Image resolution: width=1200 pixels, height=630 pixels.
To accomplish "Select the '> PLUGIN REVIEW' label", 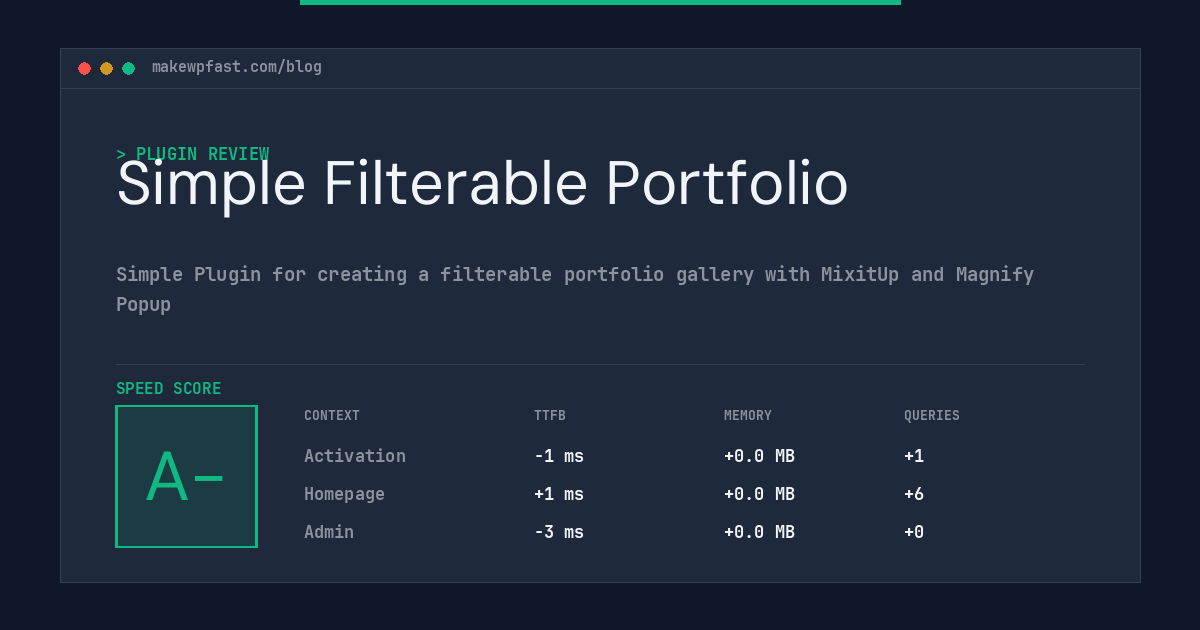I will [x=192, y=154].
